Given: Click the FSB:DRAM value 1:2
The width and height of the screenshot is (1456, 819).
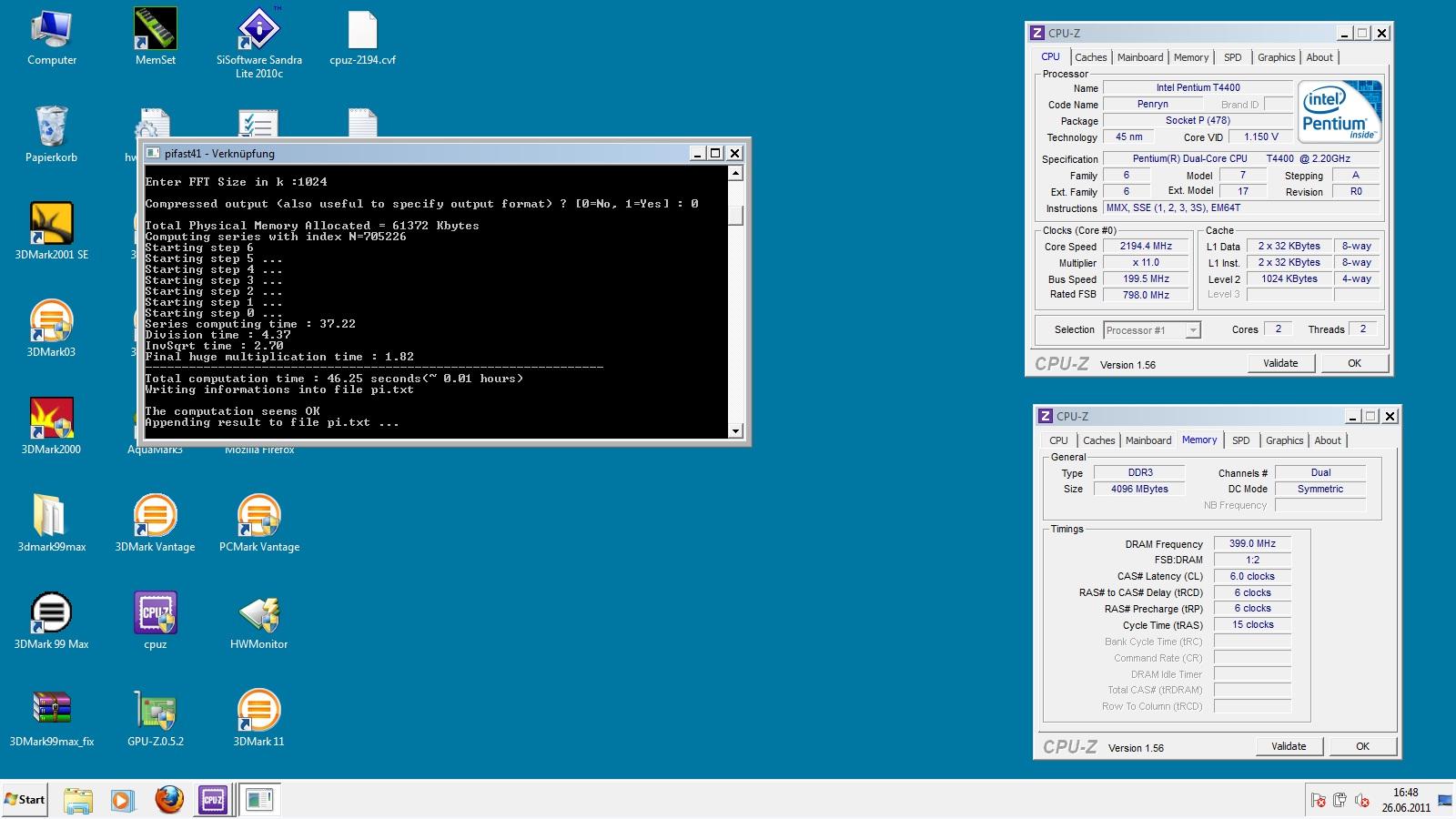Looking at the screenshot, I should click(1252, 561).
